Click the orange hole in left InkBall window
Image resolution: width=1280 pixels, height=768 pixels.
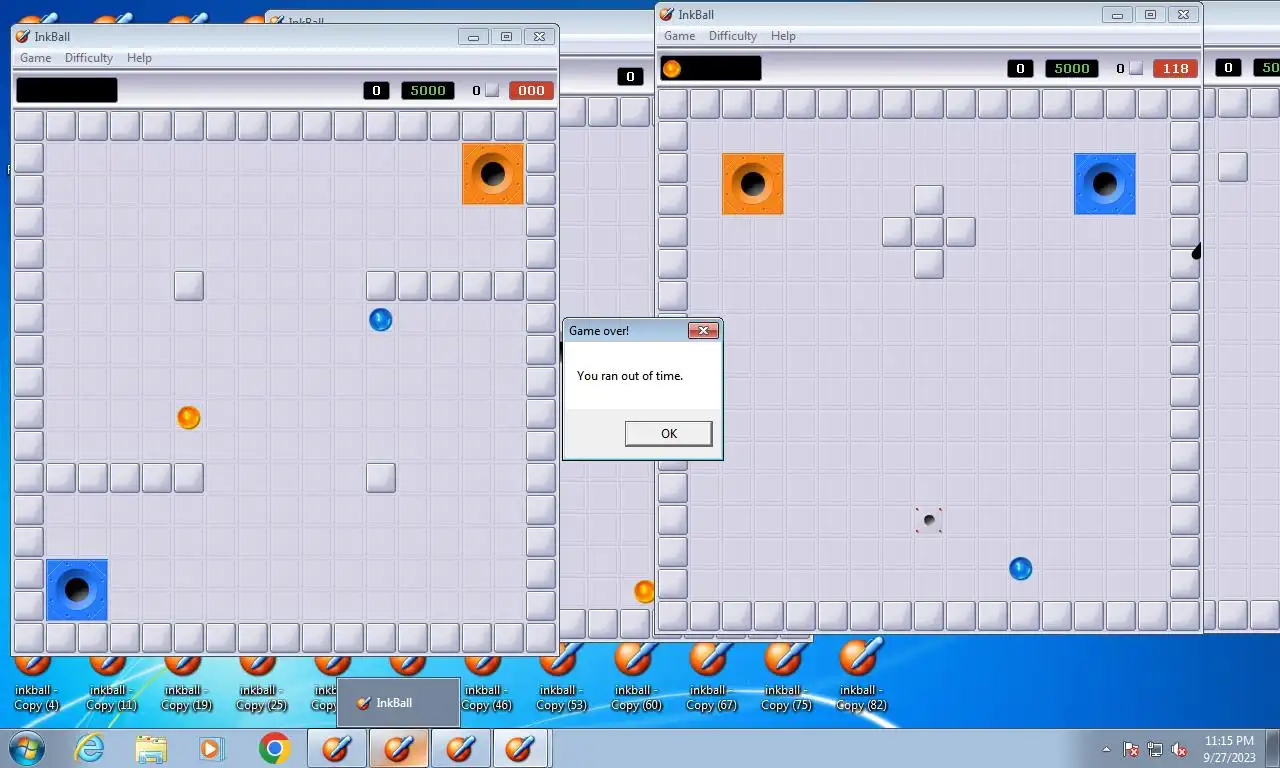point(493,174)
